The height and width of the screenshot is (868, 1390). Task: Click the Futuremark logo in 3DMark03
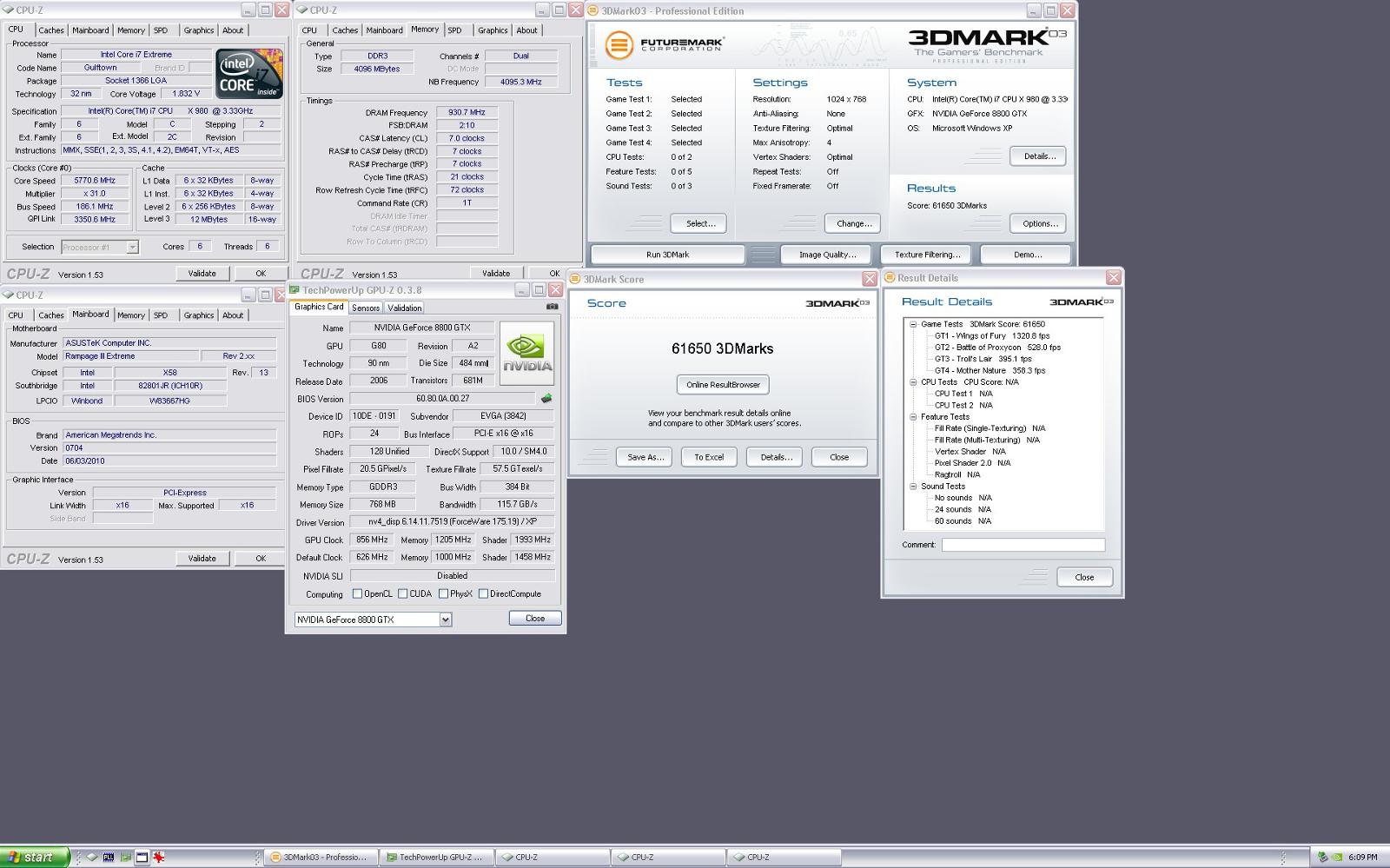pyautogui.click(x=664, y=44)
